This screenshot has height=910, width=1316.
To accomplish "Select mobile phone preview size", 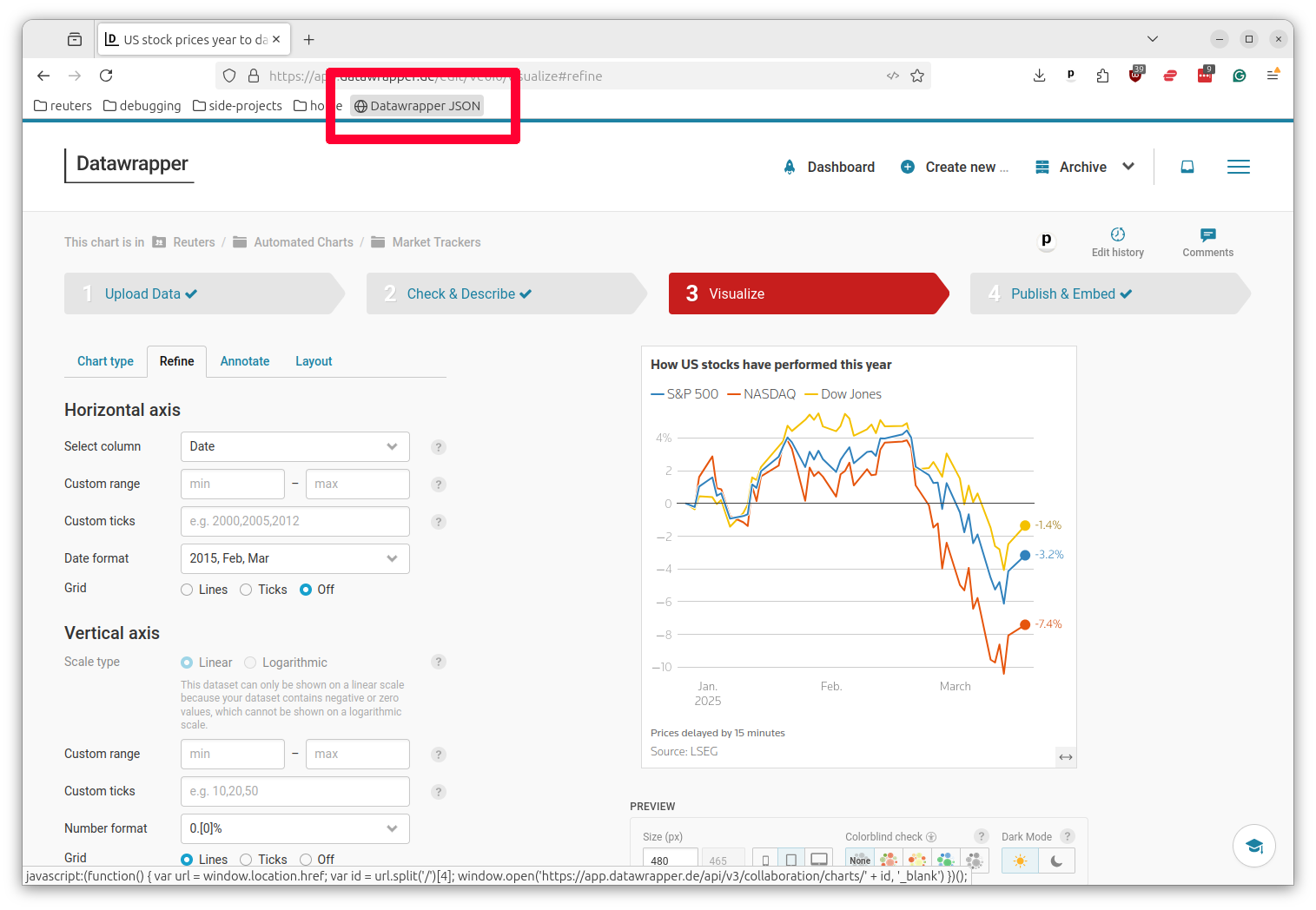I will pos(765,860).
